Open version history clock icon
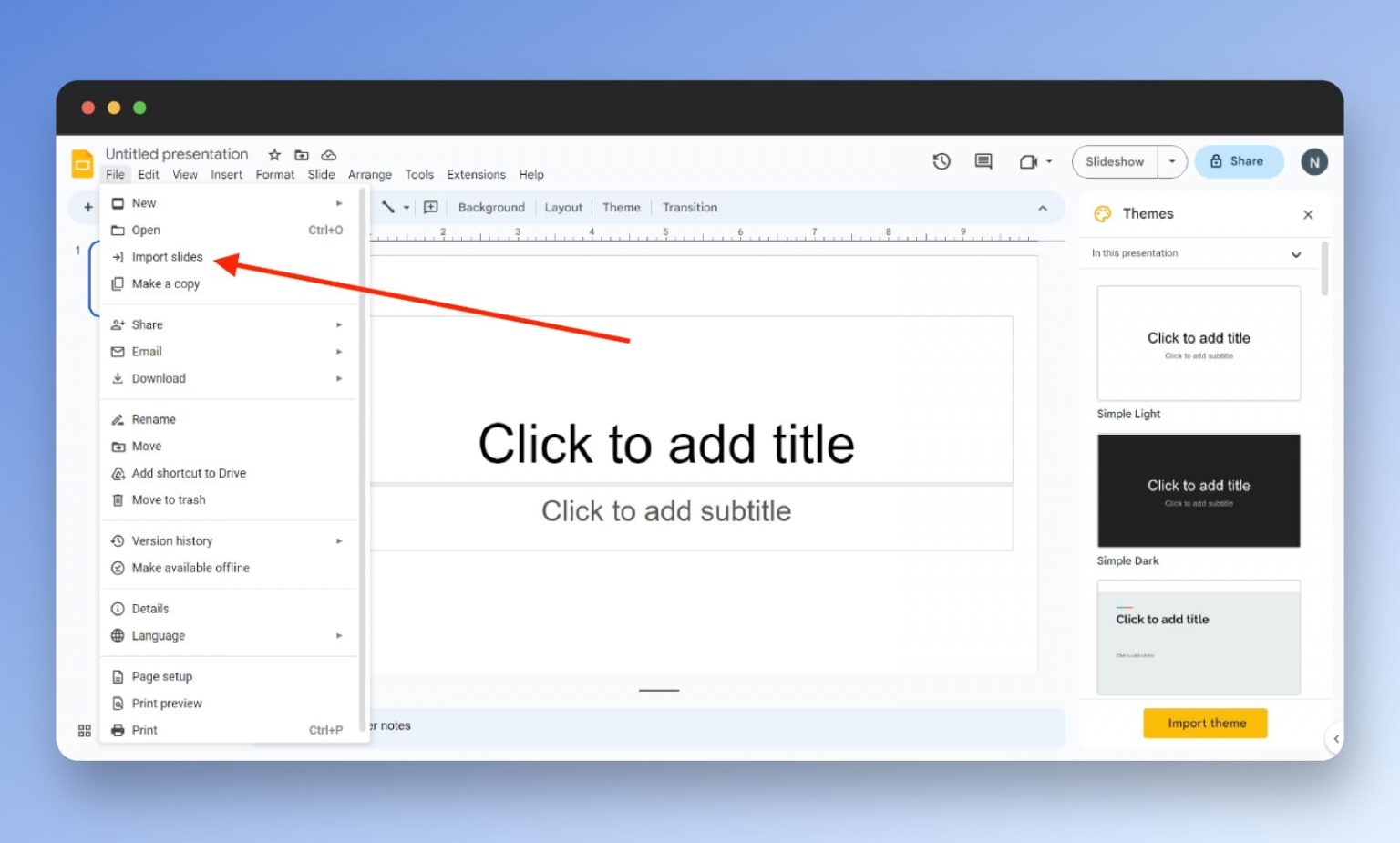 point(941,161)
